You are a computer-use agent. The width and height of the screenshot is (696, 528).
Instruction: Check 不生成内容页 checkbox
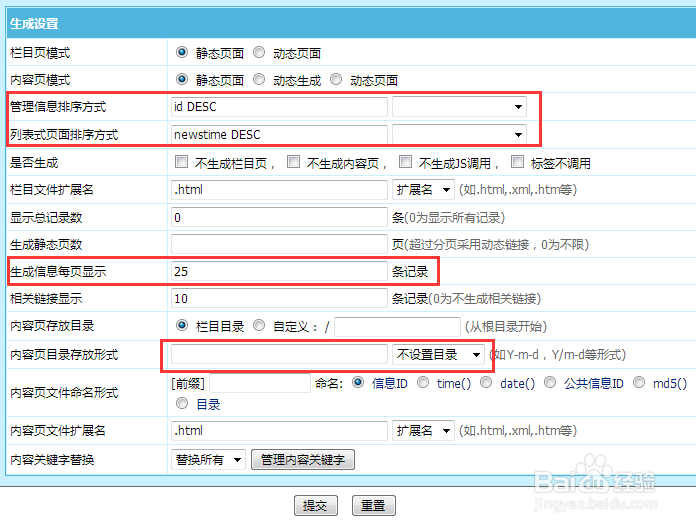coord(293,162)
